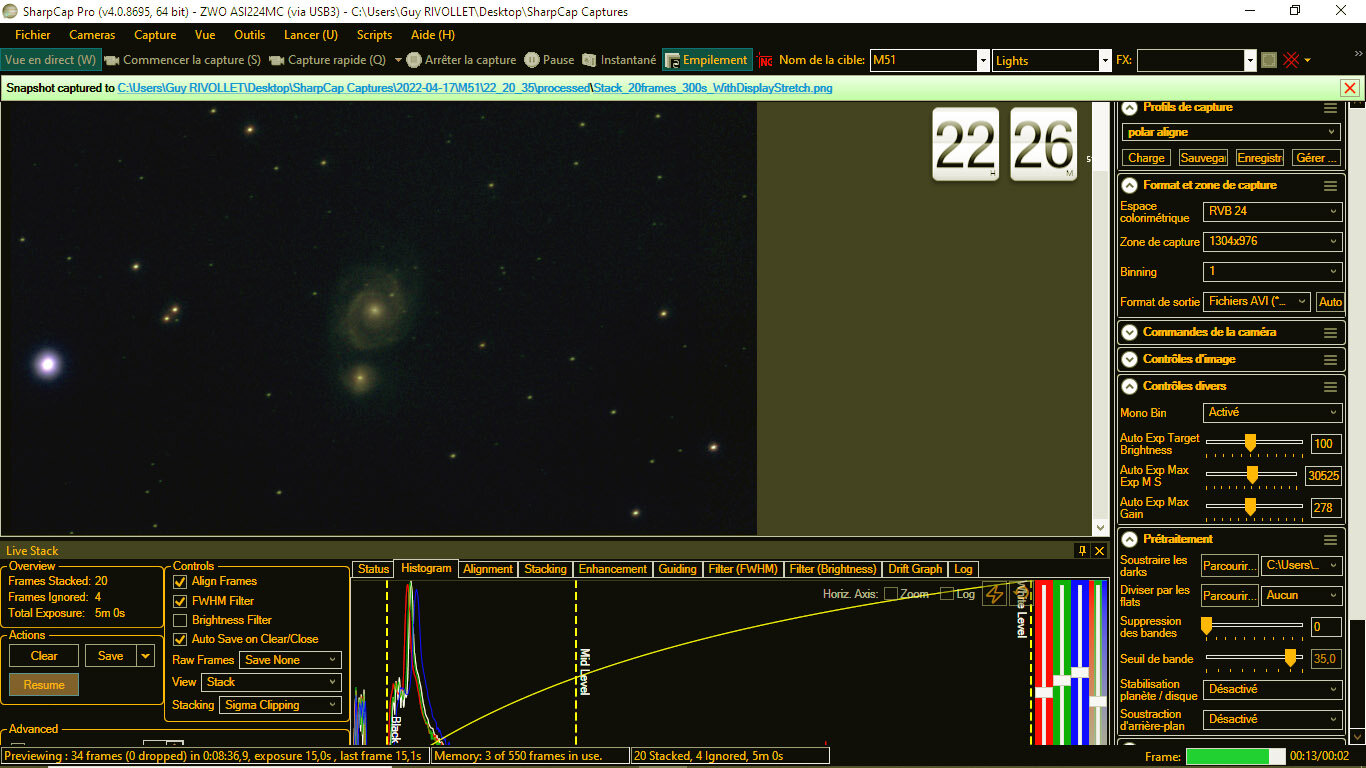Collapse the Profils de capture section

(x=1130, y=108)
